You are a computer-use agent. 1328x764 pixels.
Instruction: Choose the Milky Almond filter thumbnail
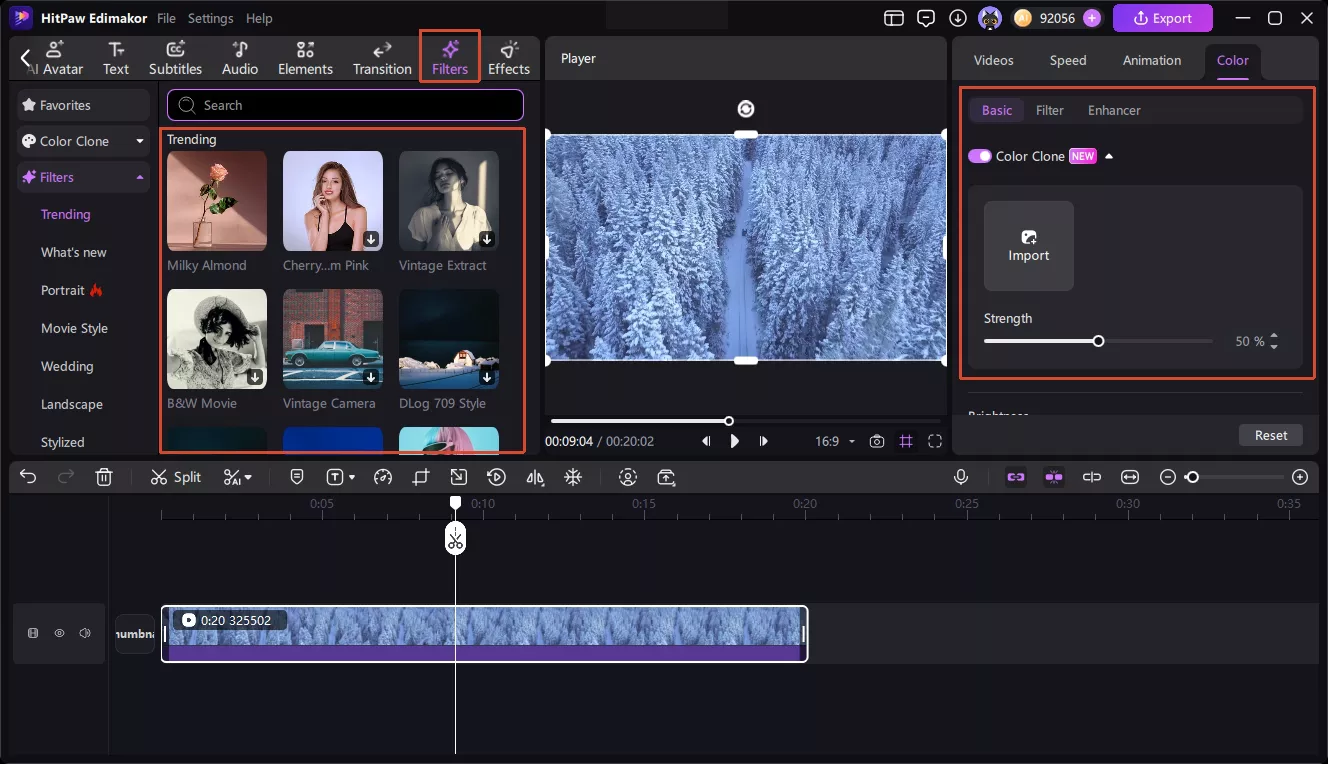pos(217,201)
